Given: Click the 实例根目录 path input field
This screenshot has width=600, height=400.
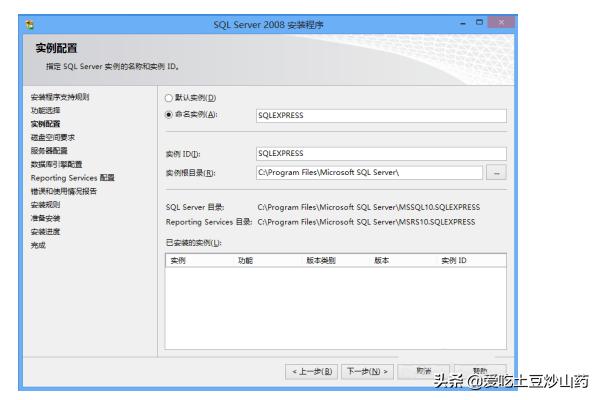Looking at the screenshot, I should click(369, 173).
